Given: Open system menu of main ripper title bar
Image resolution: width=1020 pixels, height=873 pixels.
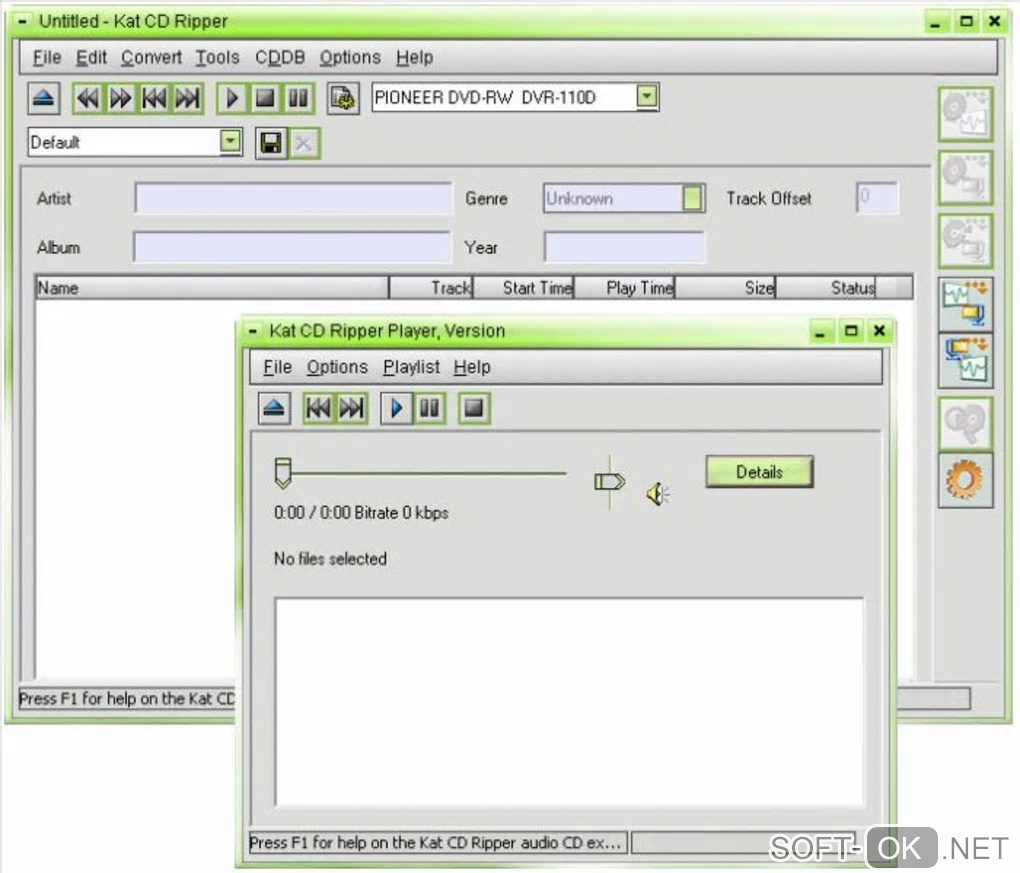Looking at the screenshot, I should [x=22, y=21].
